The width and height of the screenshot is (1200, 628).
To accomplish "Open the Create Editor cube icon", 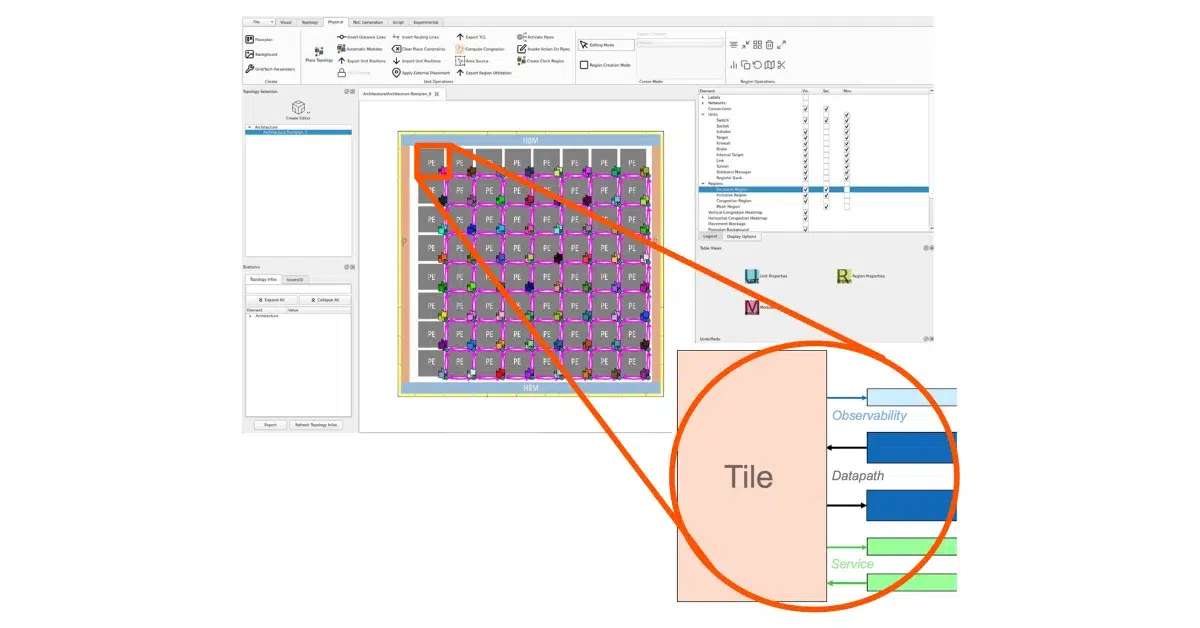I will [x=298, y=107].
